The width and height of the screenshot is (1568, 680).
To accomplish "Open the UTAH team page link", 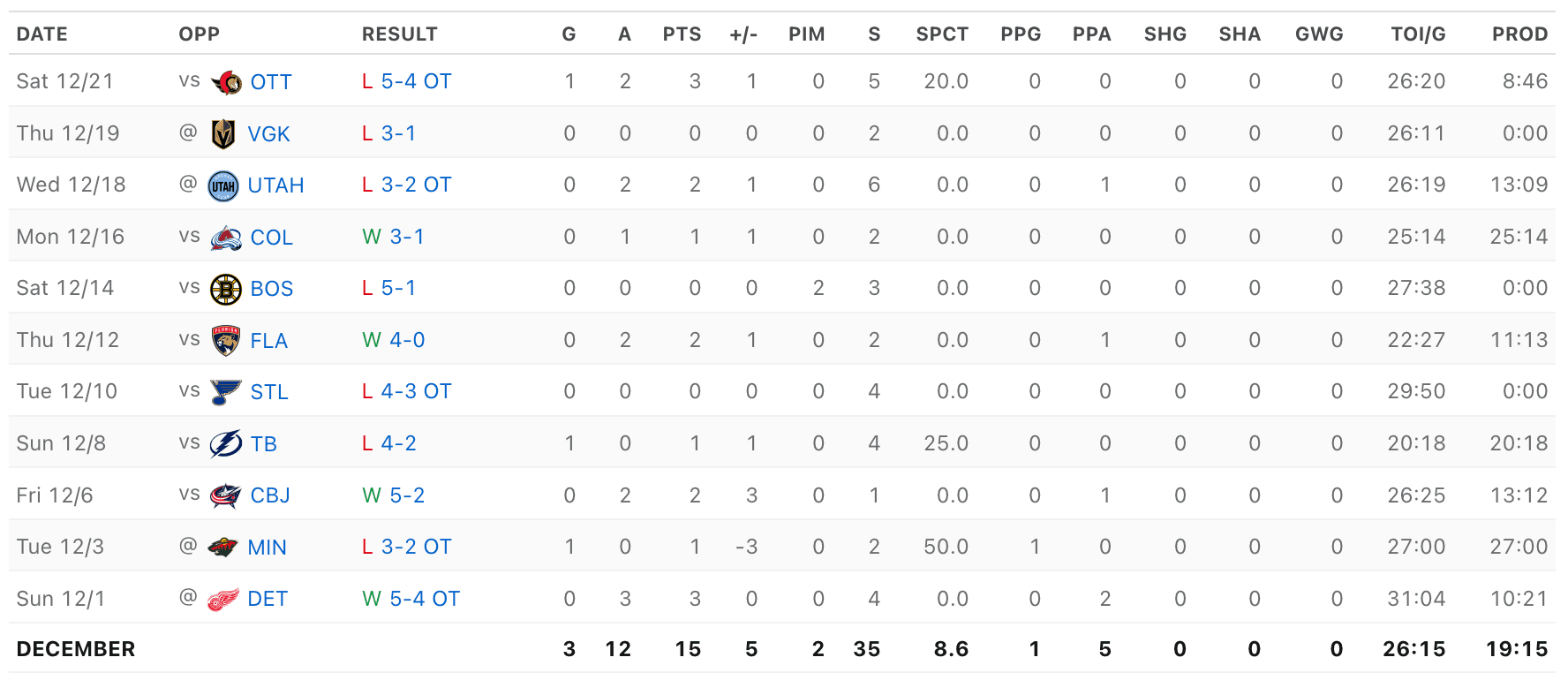I will point(275,185).
